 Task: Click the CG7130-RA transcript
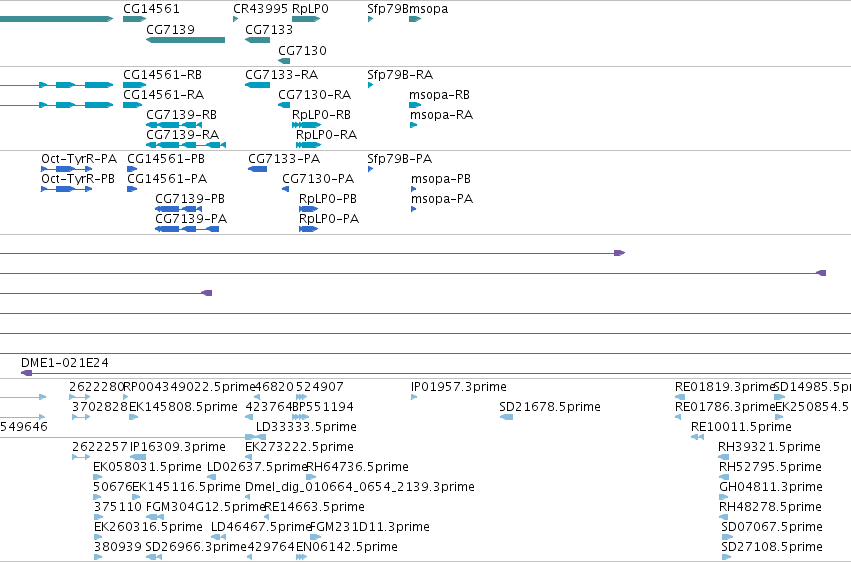click(284, 105)
